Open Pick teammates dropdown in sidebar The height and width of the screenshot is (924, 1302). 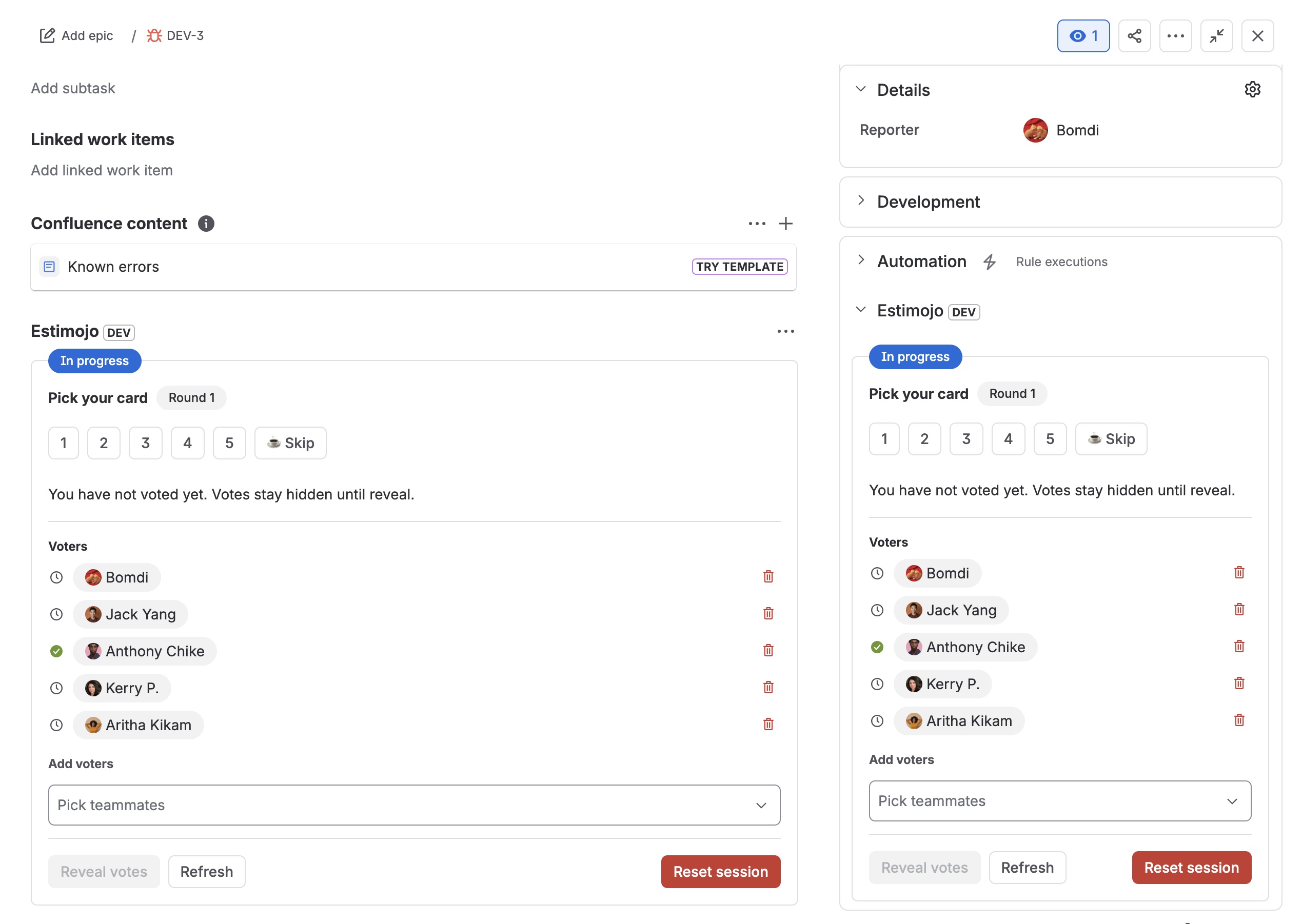point(1059,800)
